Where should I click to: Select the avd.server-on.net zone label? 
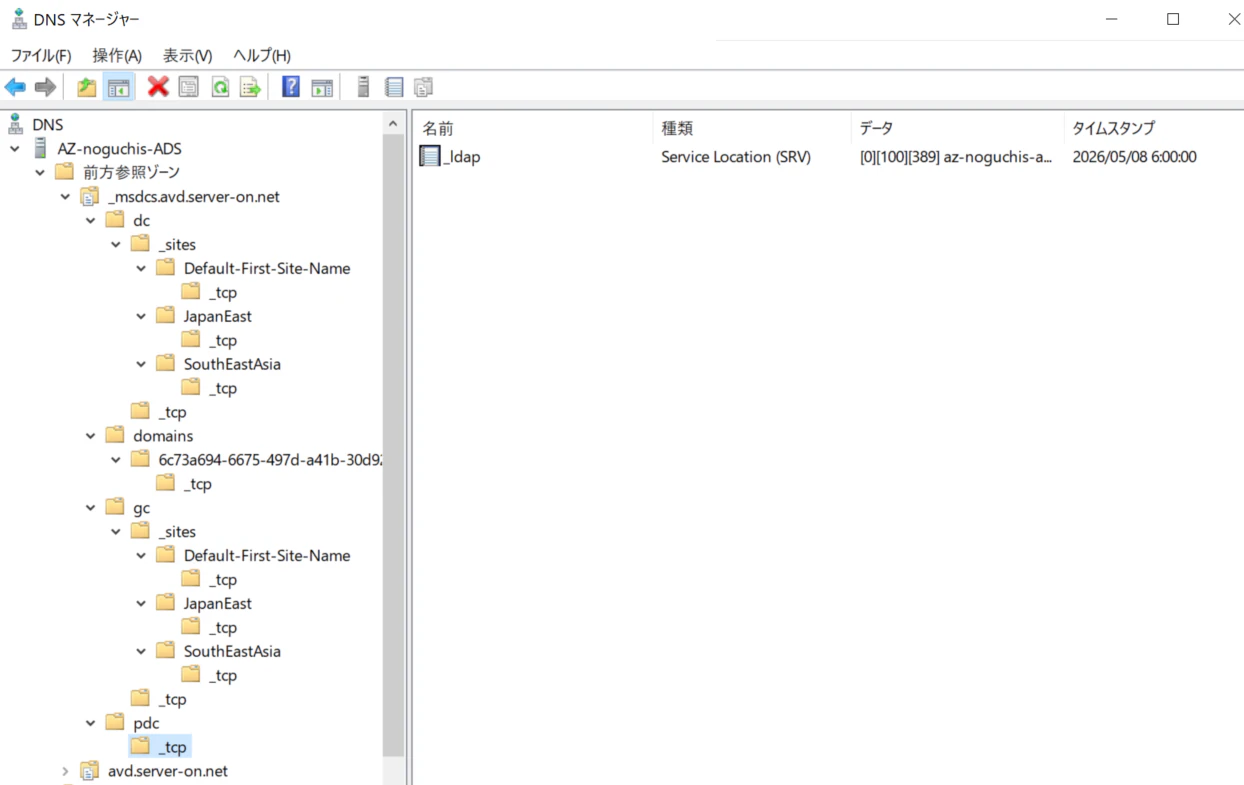click(168, 771)
